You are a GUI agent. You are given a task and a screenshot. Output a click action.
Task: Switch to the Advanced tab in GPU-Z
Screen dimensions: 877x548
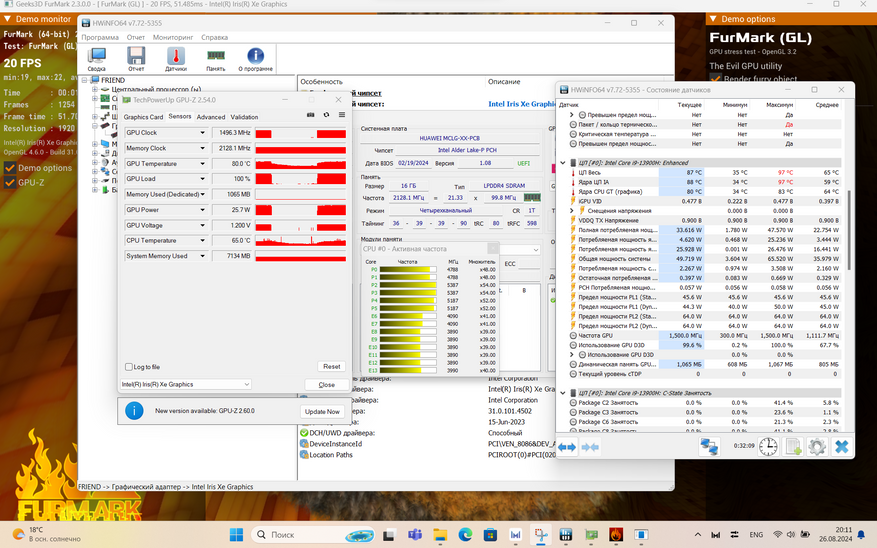(x=211, y=117)
